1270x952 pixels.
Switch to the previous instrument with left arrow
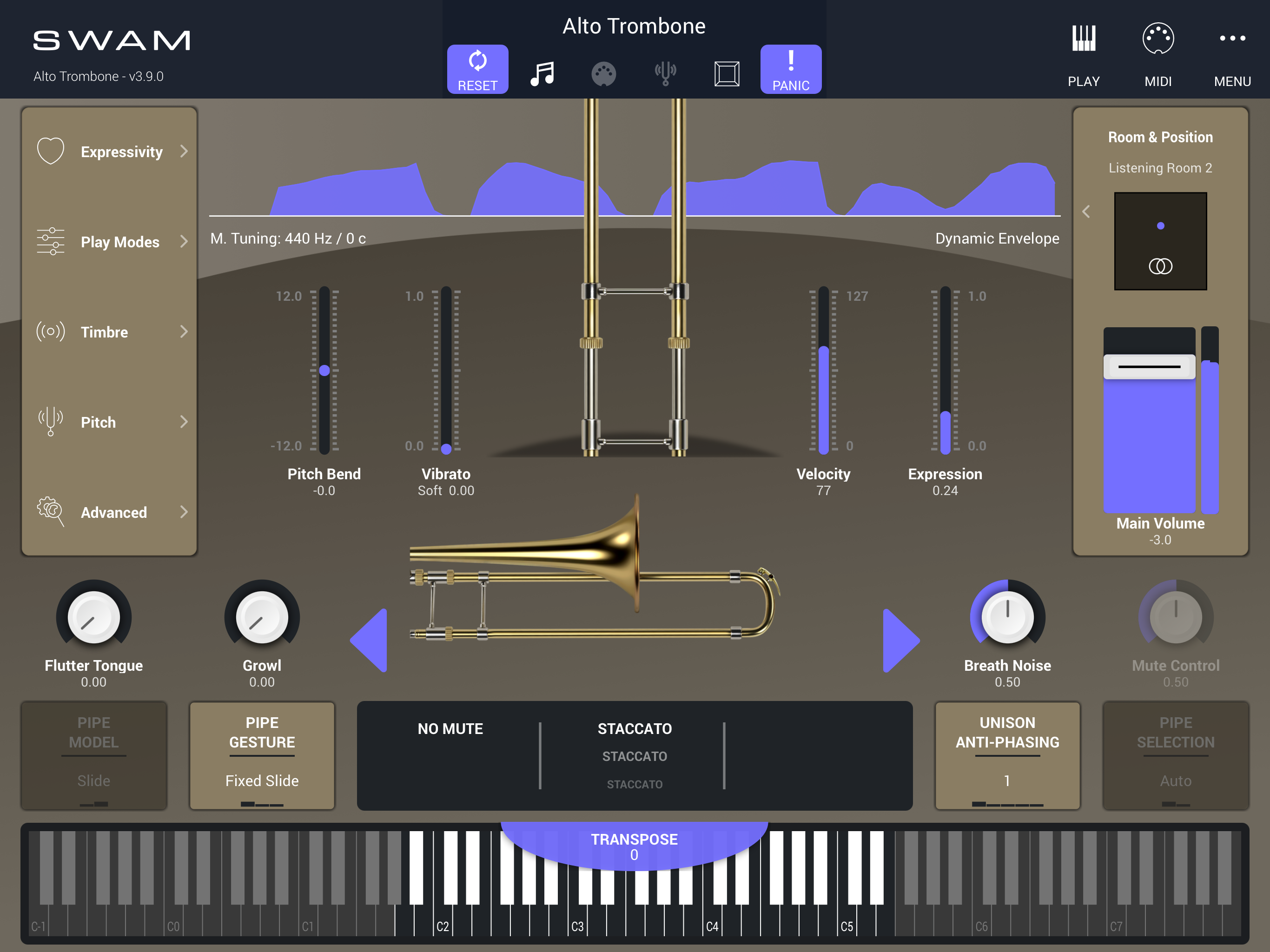369,640
